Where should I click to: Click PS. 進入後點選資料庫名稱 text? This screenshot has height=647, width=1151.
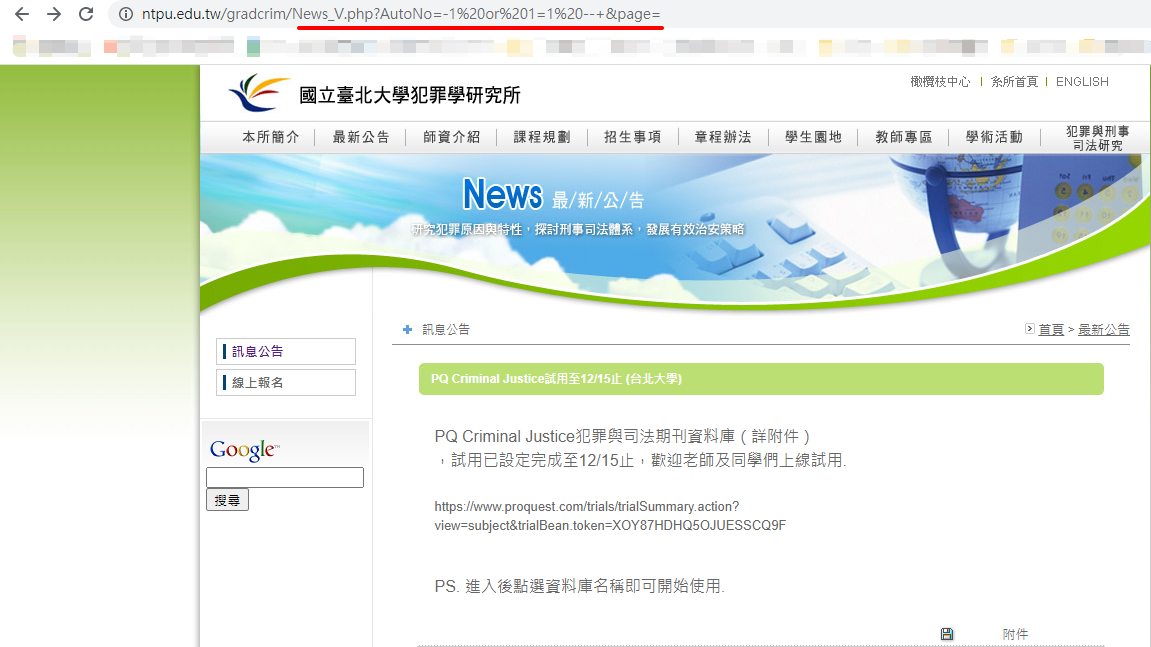pyautogui.click(x=579, y=586)
